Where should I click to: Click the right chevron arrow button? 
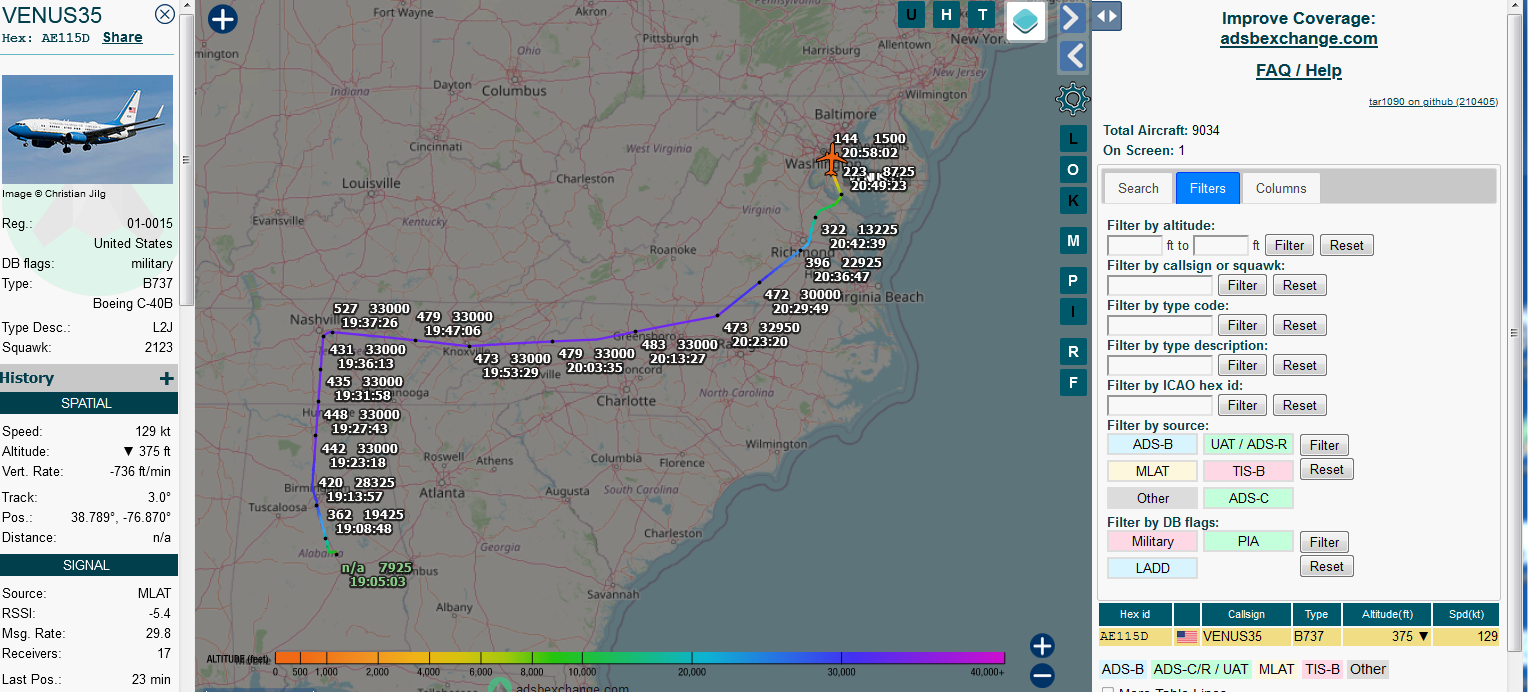click(x=1072, y=17)
